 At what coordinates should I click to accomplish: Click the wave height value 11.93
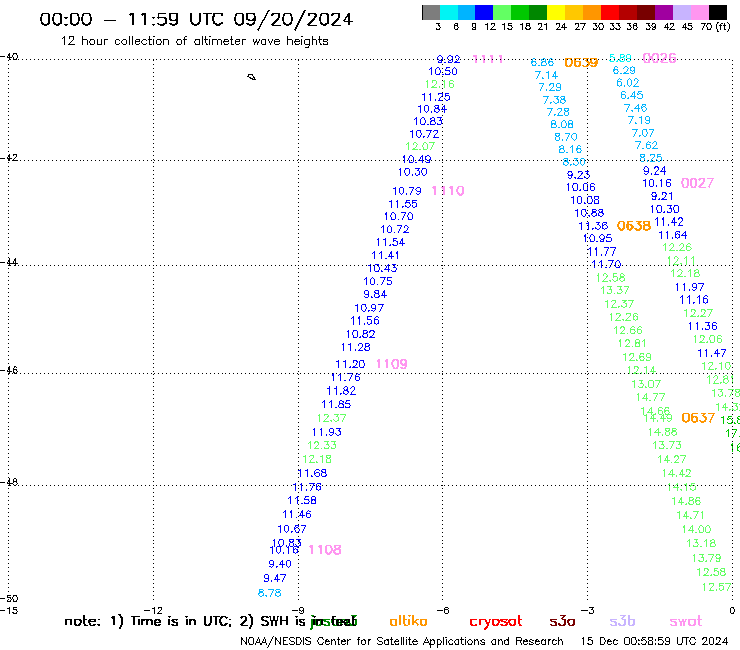point(327,432)
